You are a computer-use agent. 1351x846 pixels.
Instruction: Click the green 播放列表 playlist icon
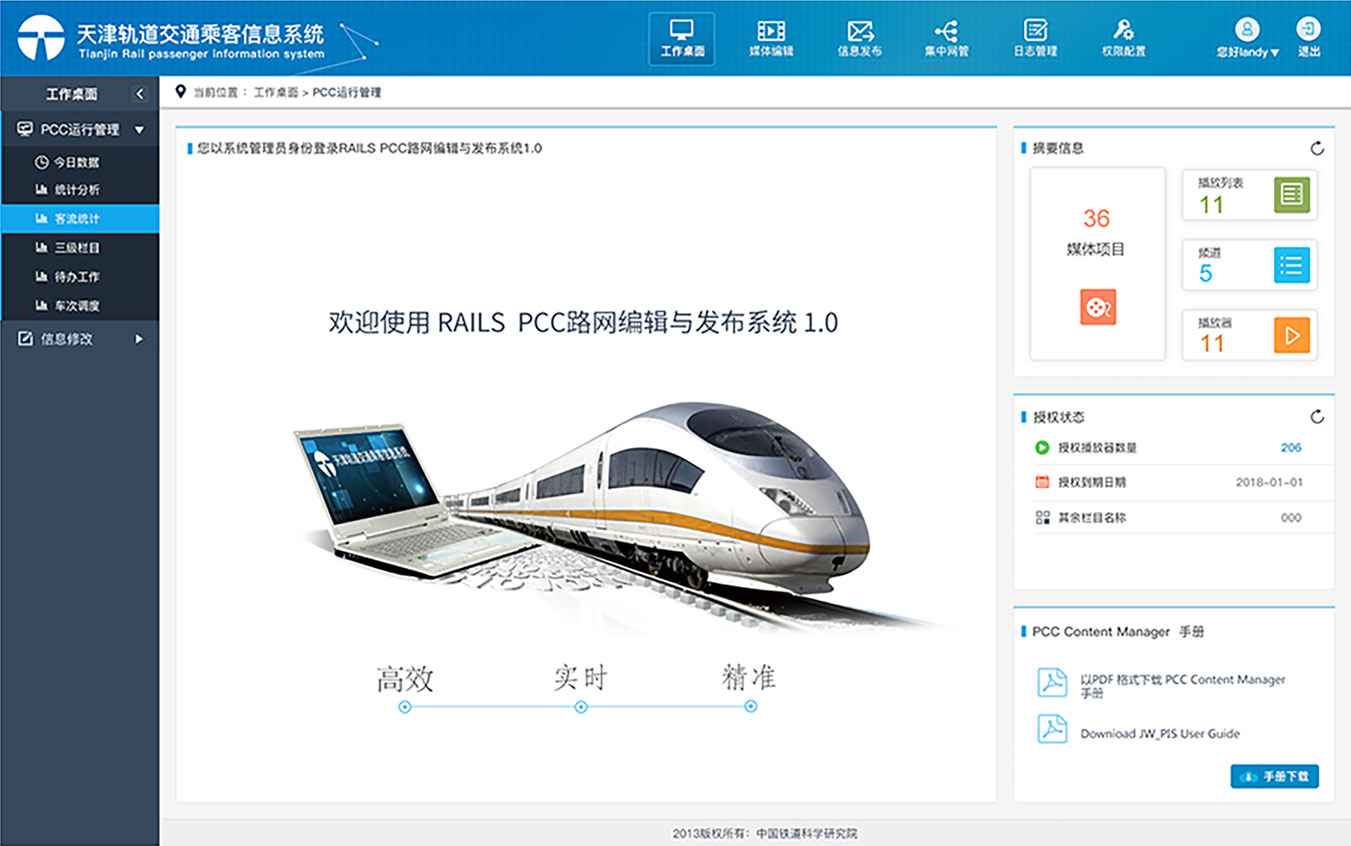point(1292,194)
